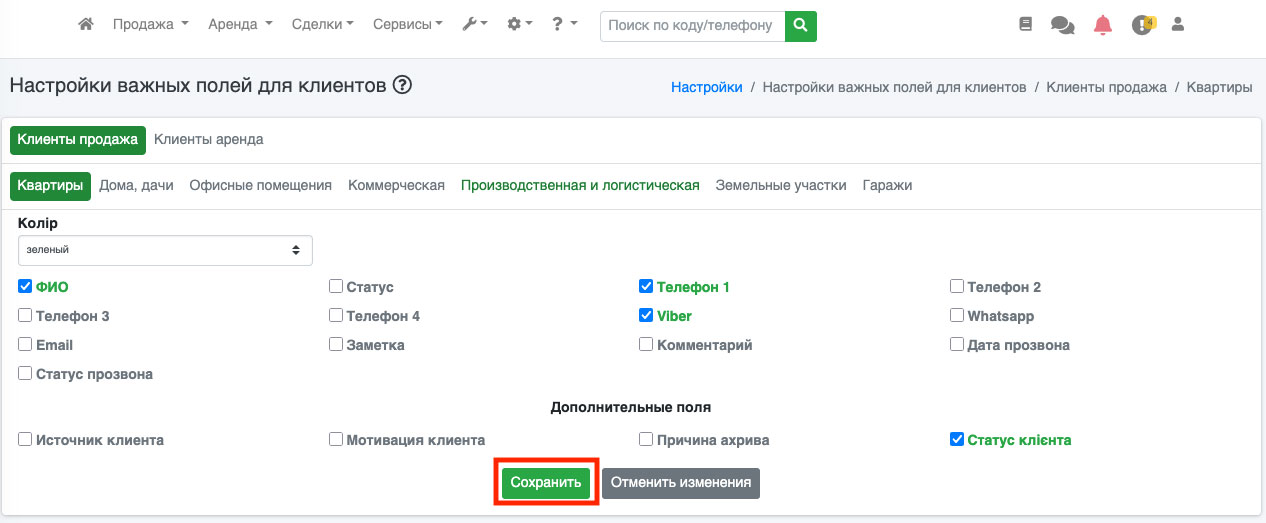Open the gear settings menu
This screenshot has width=1266, height=523.
pos(520,25)
